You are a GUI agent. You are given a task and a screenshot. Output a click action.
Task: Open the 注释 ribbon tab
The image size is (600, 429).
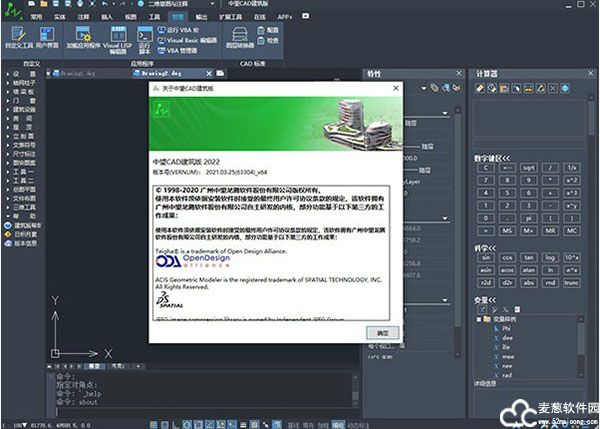[x=83, y=16]
